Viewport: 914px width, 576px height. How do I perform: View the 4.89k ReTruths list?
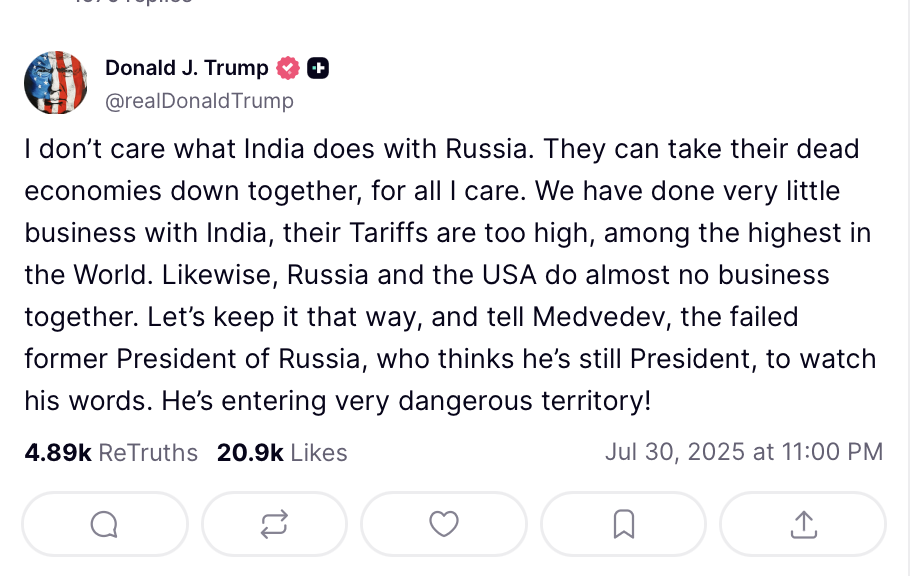(111, 452)
